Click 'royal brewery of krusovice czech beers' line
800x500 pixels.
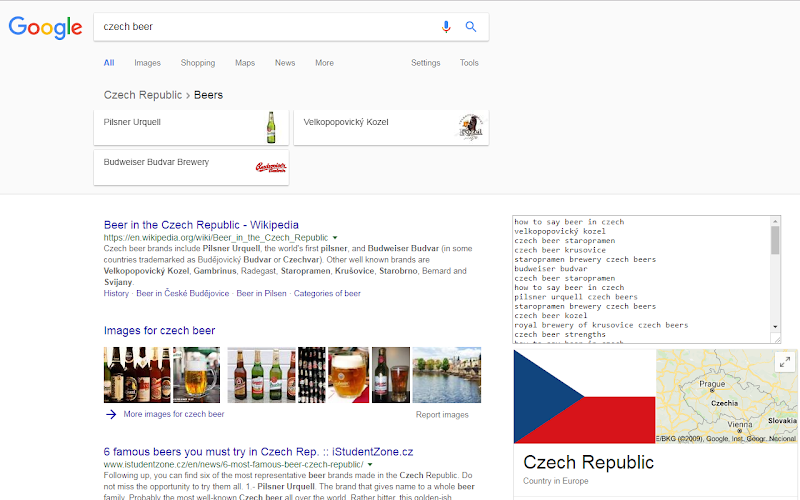(x=601, y=325)
